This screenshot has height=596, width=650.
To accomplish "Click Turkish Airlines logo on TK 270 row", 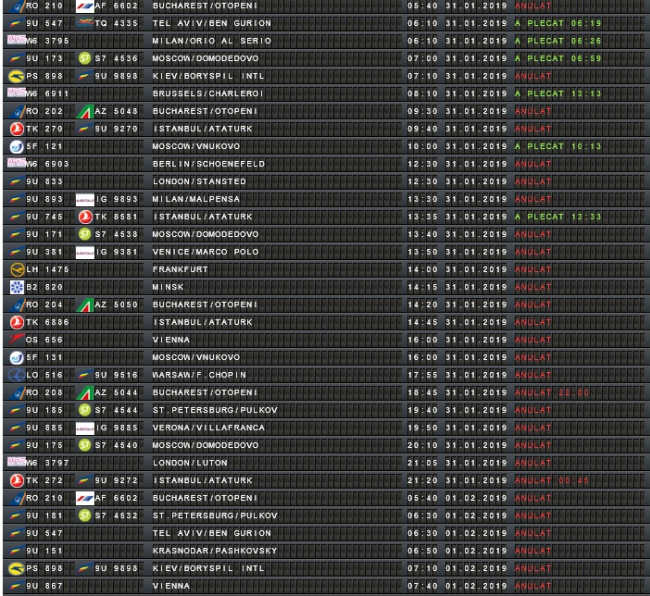I will coord(17,129).
